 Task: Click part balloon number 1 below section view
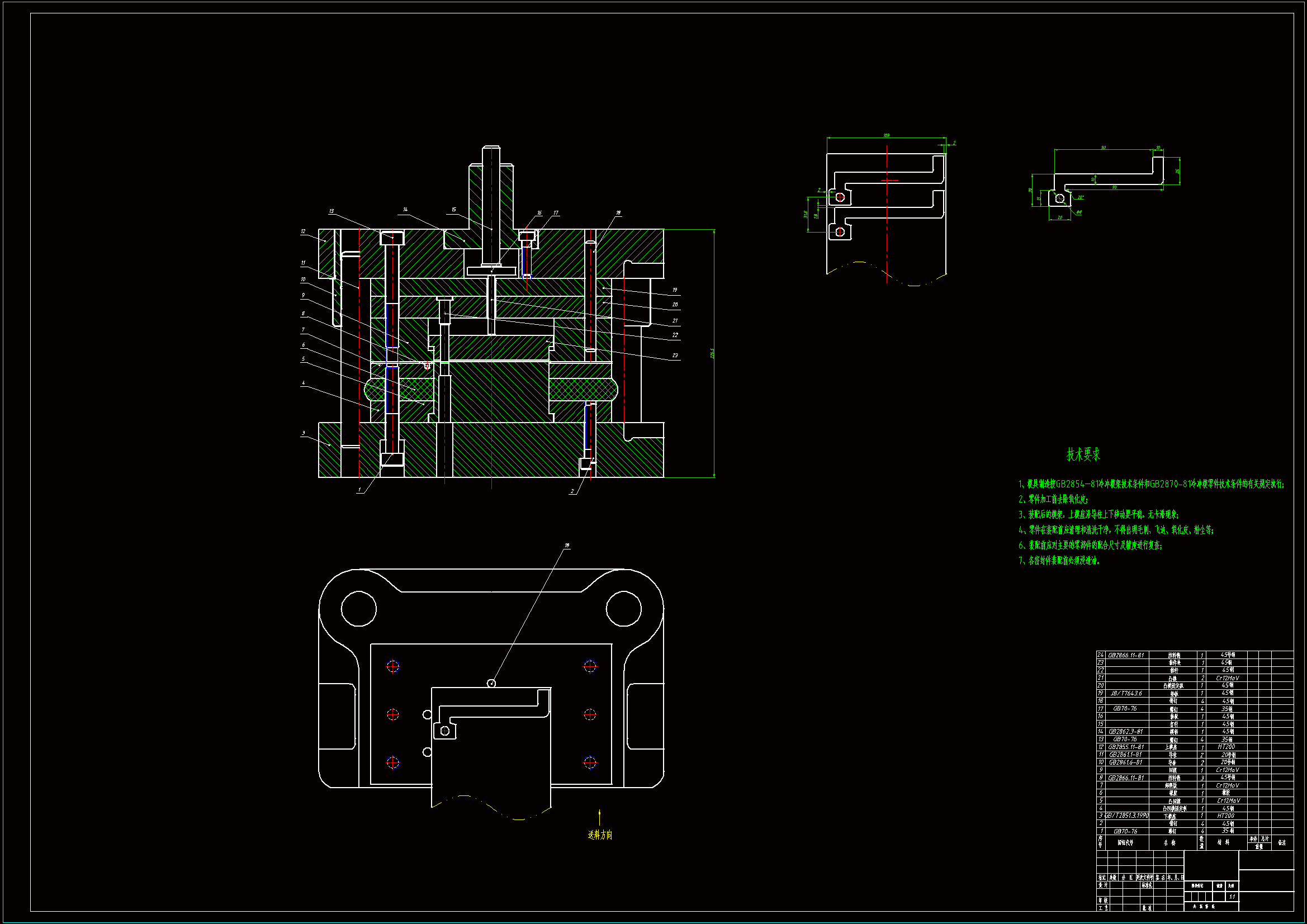[x=359, y=490]
